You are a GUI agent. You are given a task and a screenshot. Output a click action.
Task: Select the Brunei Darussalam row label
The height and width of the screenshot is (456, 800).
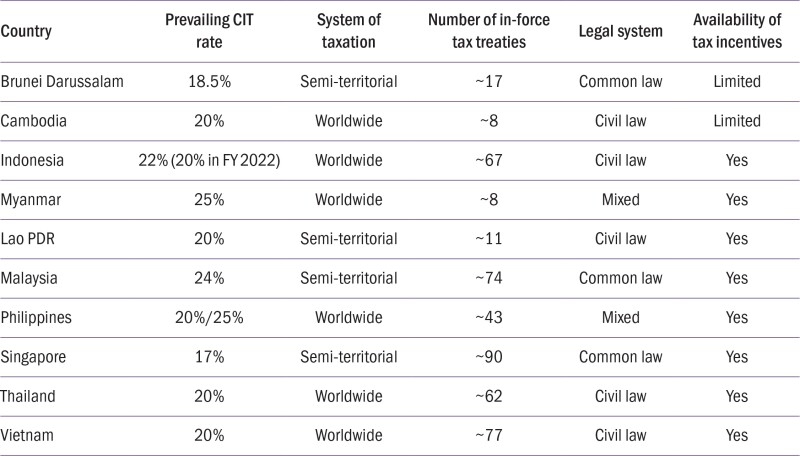(x=62, y=82)
